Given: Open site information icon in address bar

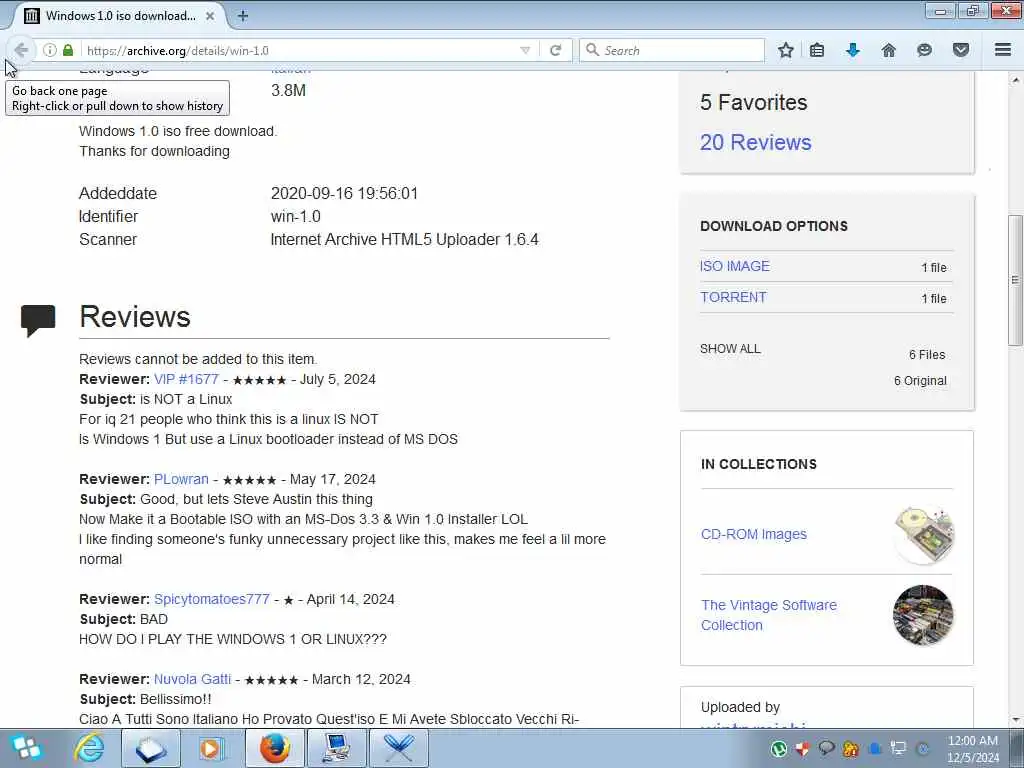Looking at the screenshot, I should tap(50, 50).
